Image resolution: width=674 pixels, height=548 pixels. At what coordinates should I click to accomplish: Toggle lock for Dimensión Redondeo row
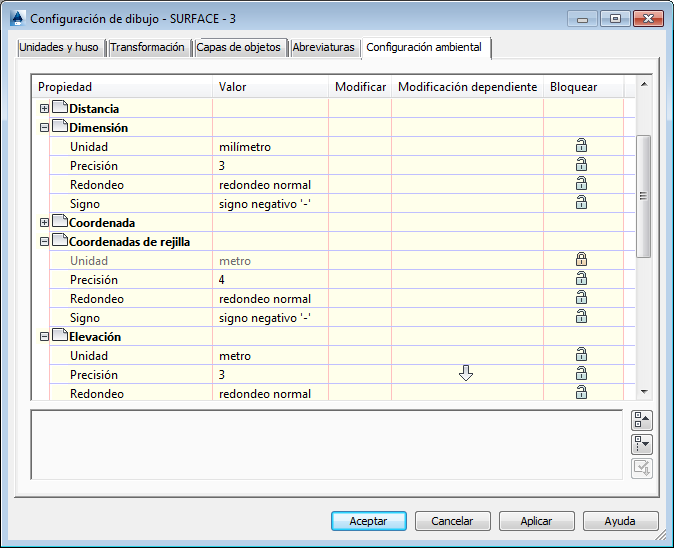point(581,184)
